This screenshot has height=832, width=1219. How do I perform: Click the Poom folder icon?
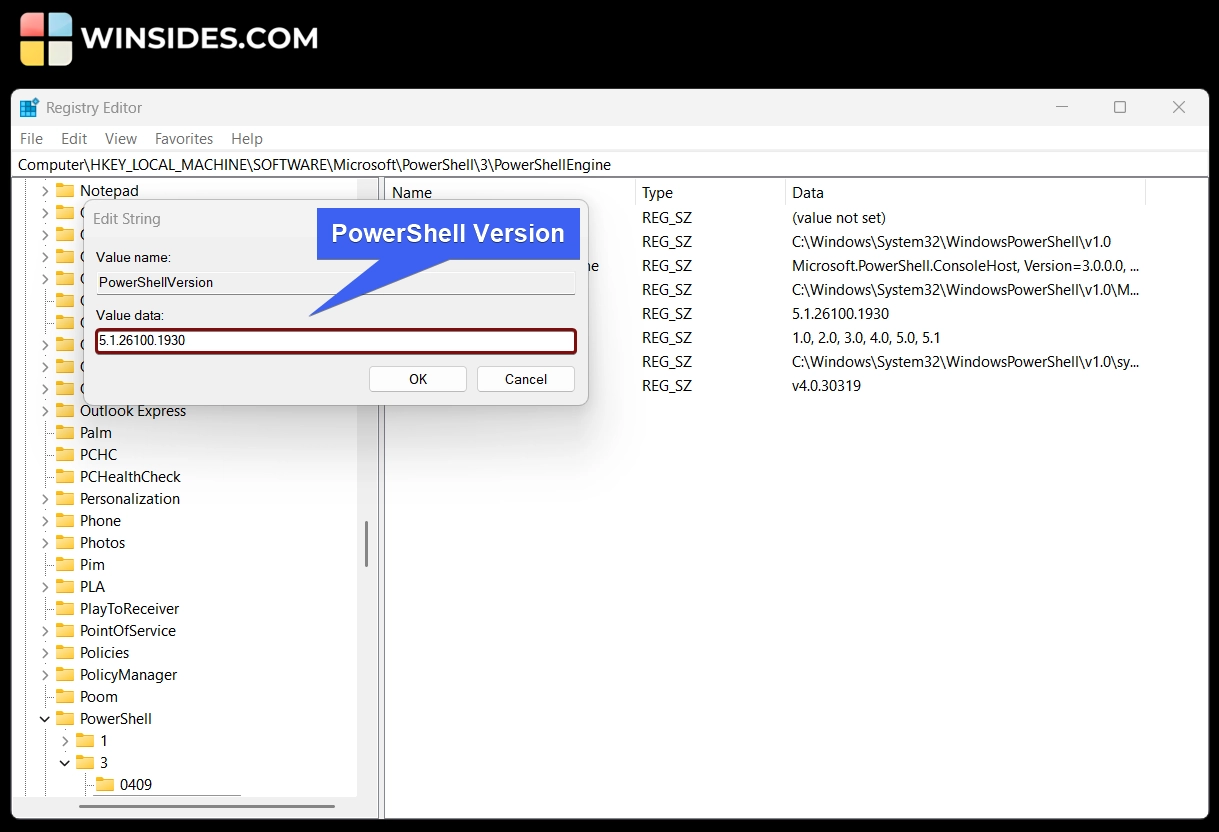point(65,697)
